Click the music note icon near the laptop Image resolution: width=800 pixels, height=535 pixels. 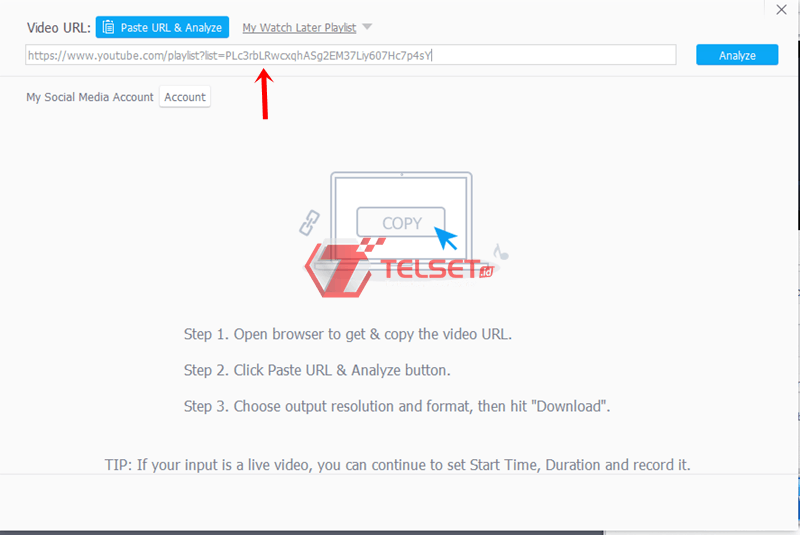point(501,252)
